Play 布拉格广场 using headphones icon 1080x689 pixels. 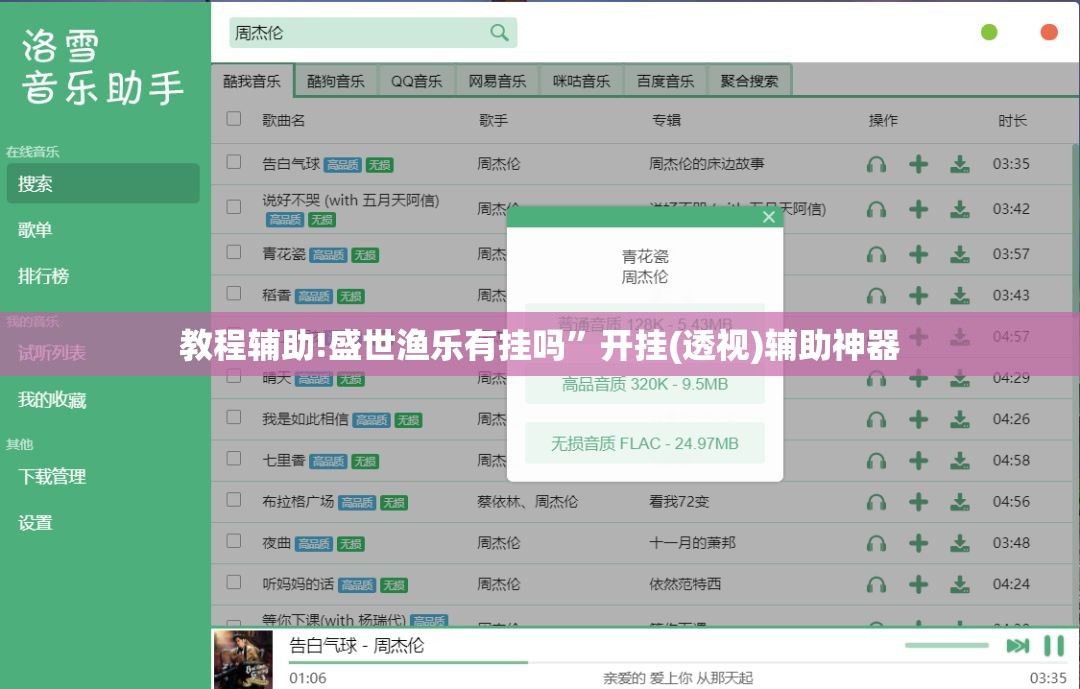point(876,502)
